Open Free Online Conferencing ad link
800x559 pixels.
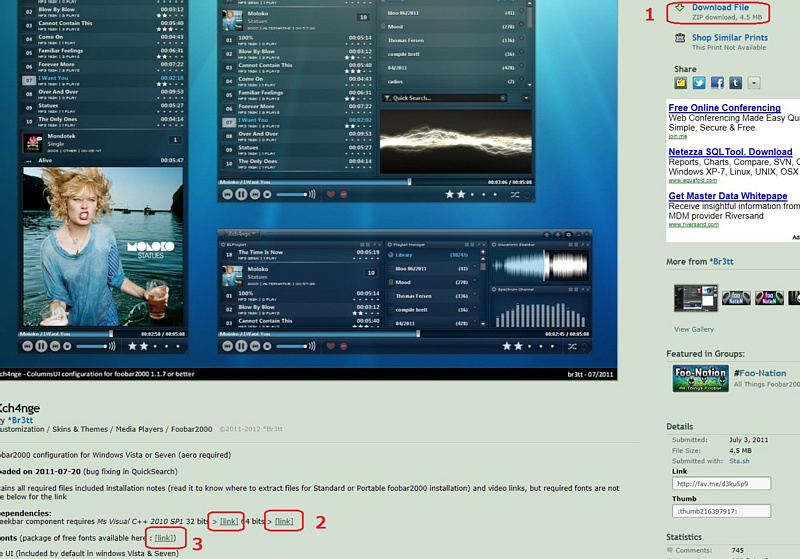724,108
